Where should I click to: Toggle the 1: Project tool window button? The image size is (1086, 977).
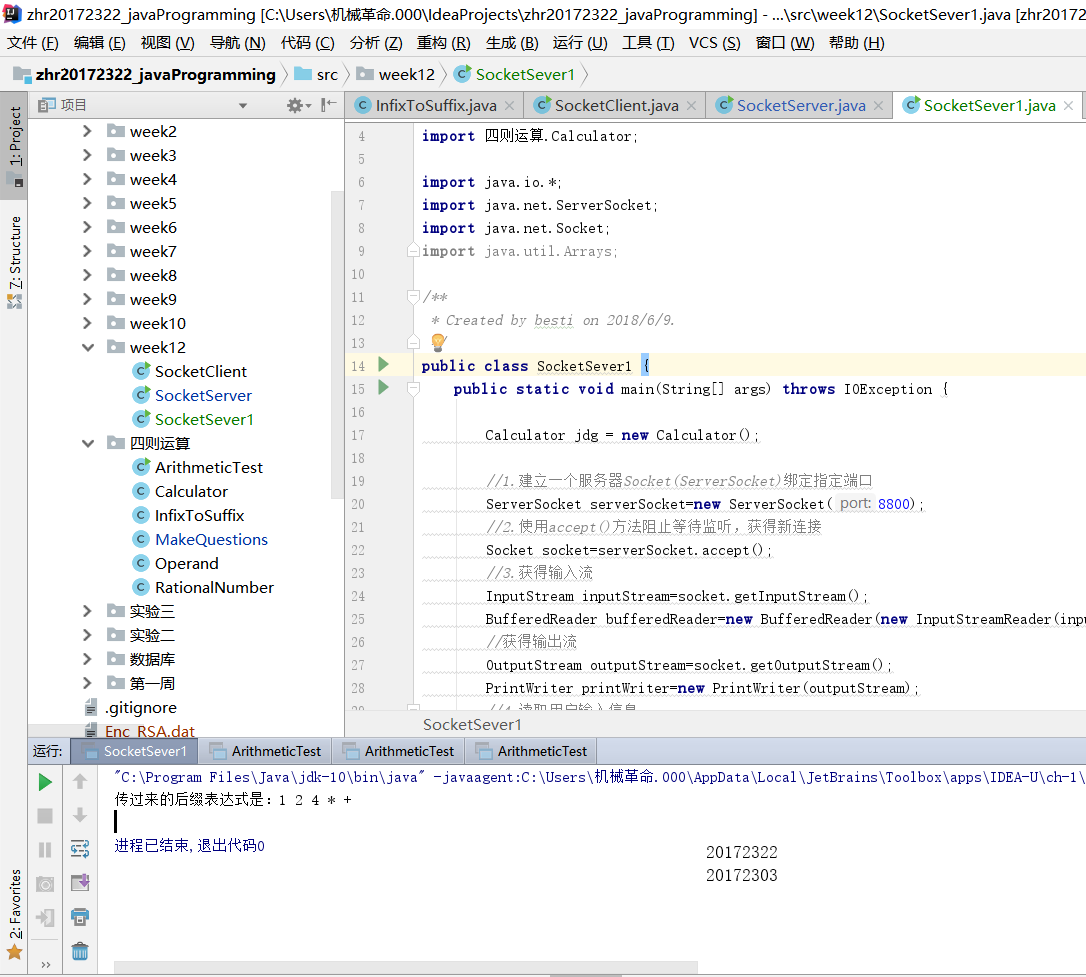[15, 144]
